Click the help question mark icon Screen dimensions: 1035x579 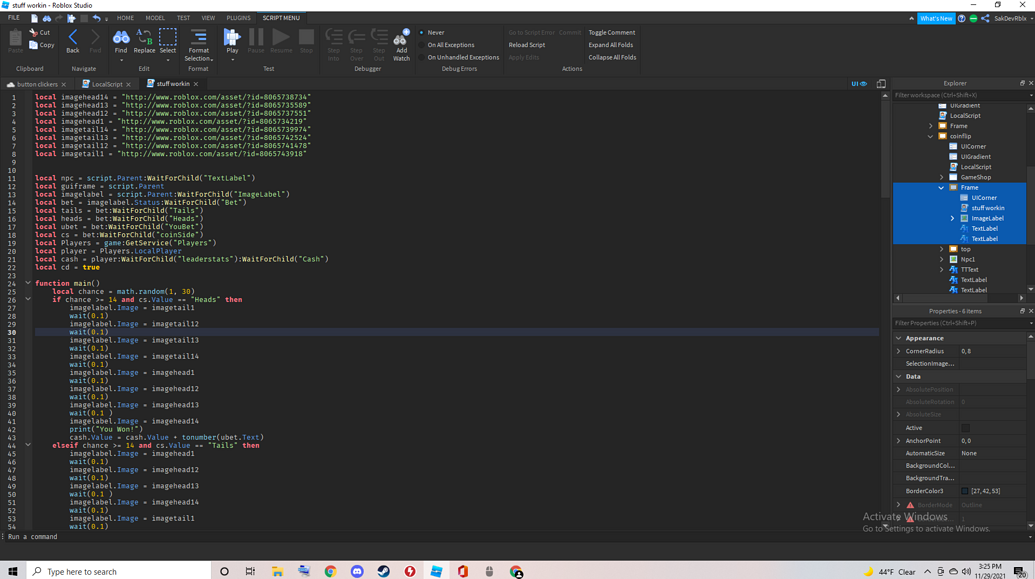[961, 18]
